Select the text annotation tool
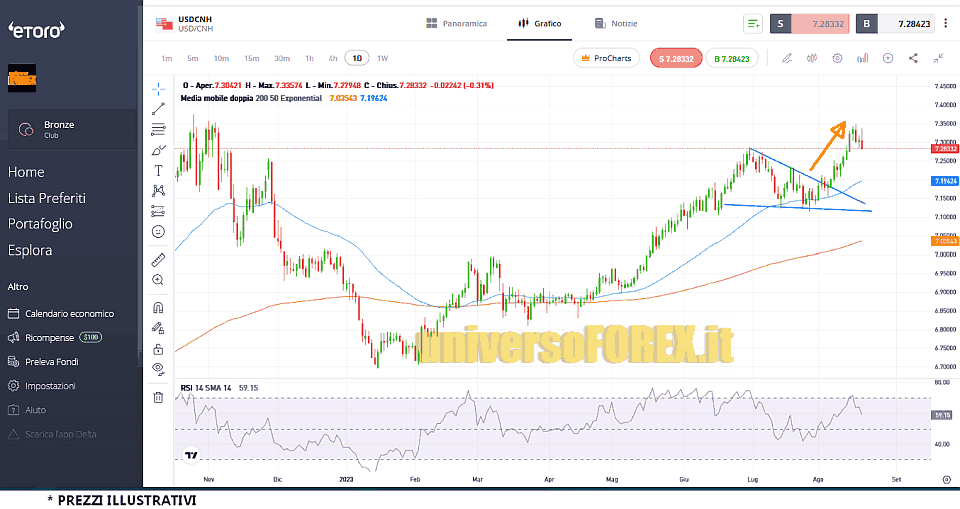The image size is (960, 509). (158, 170)
